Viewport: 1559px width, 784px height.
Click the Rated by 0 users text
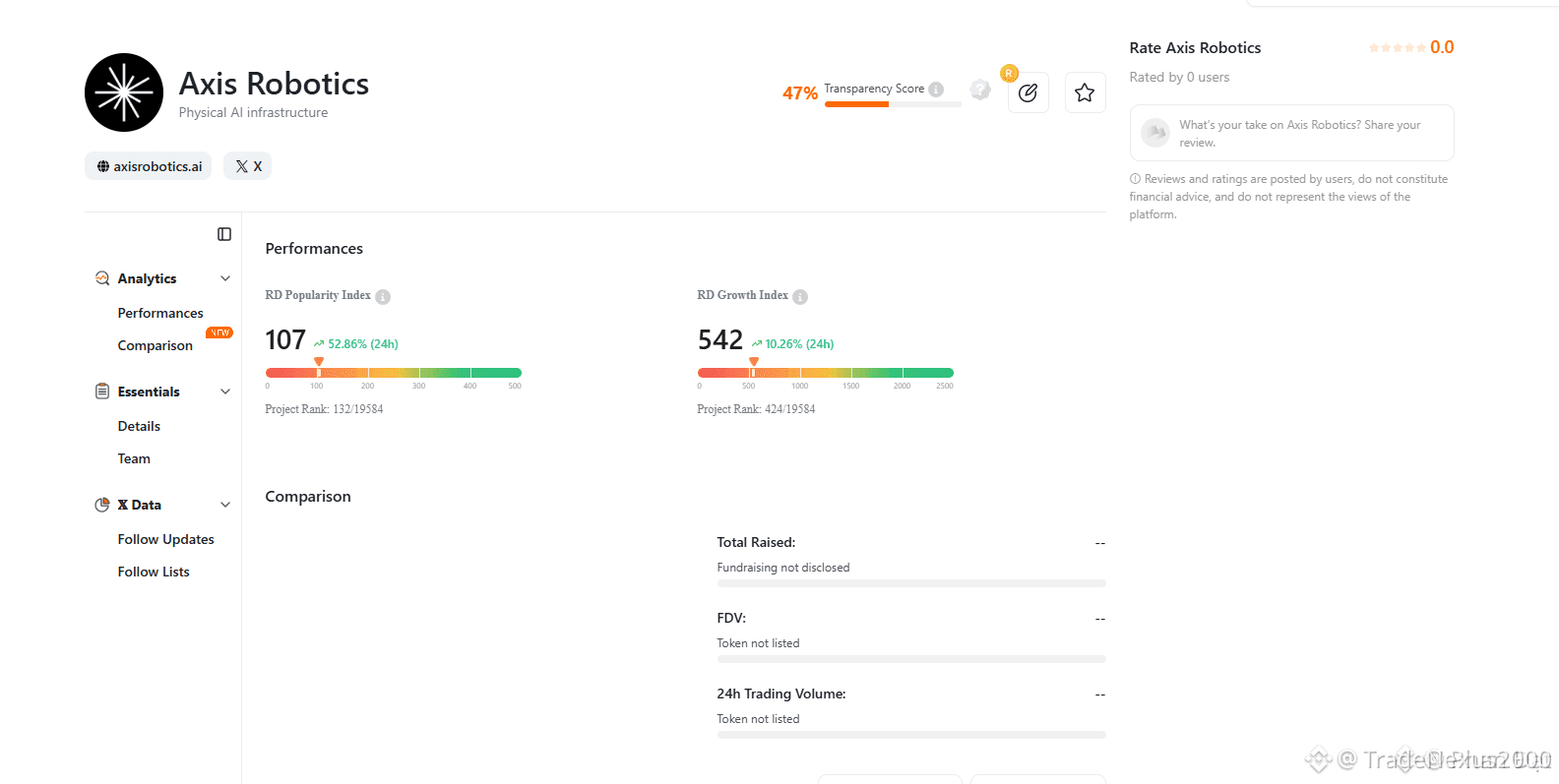coord(1179,77)
